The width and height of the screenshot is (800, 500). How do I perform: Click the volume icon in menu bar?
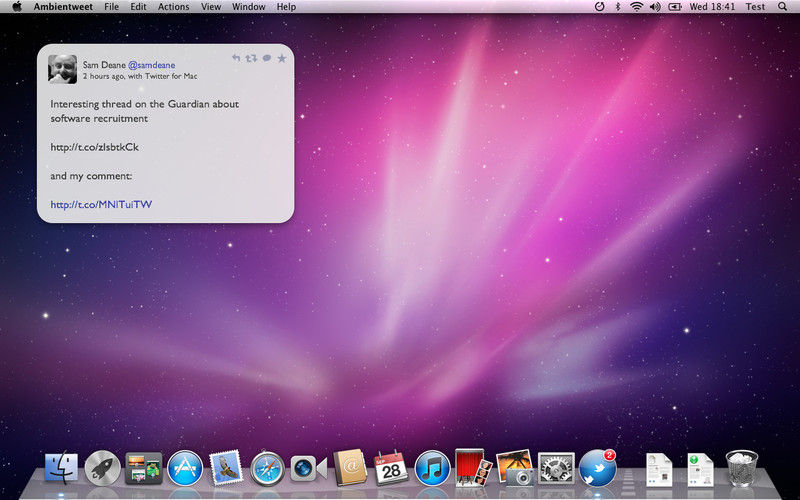655,7
